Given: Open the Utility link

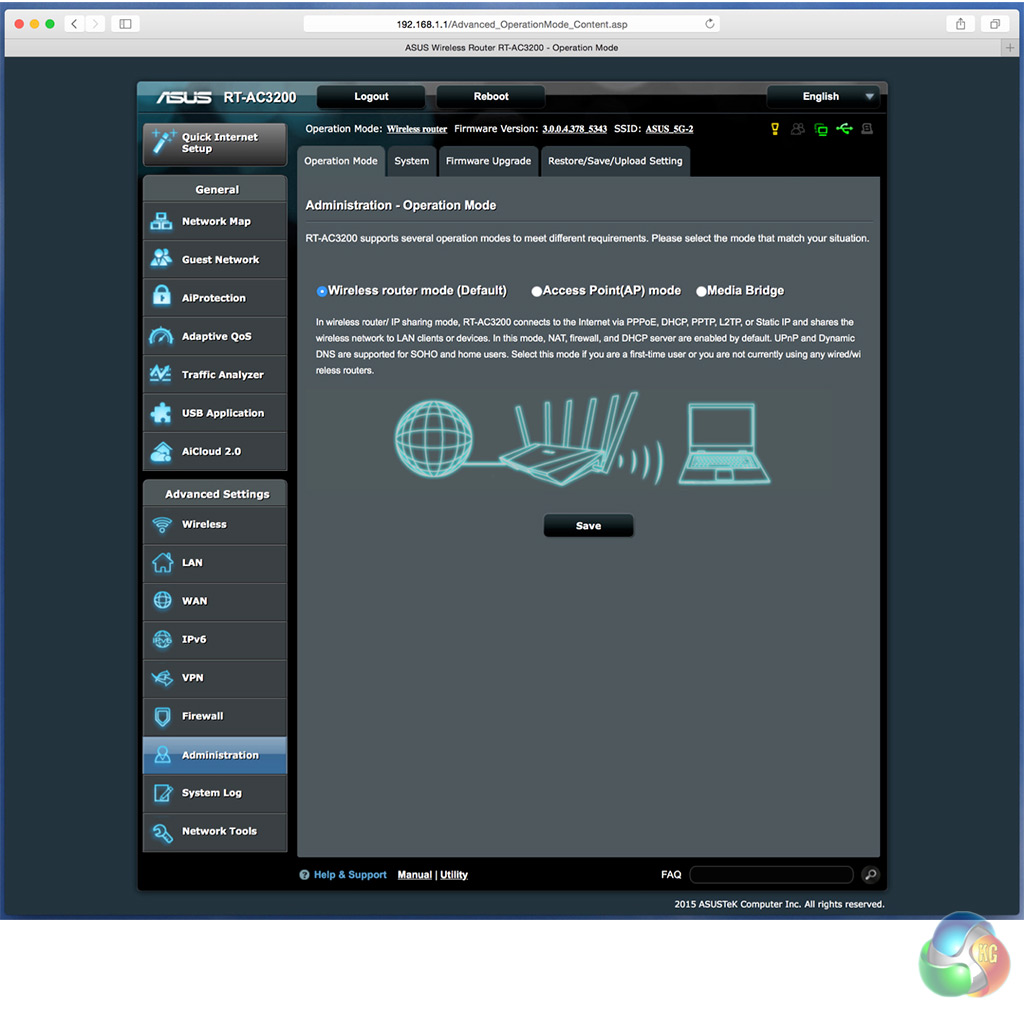Looking at the screenshot, I should tap(454, 875).
